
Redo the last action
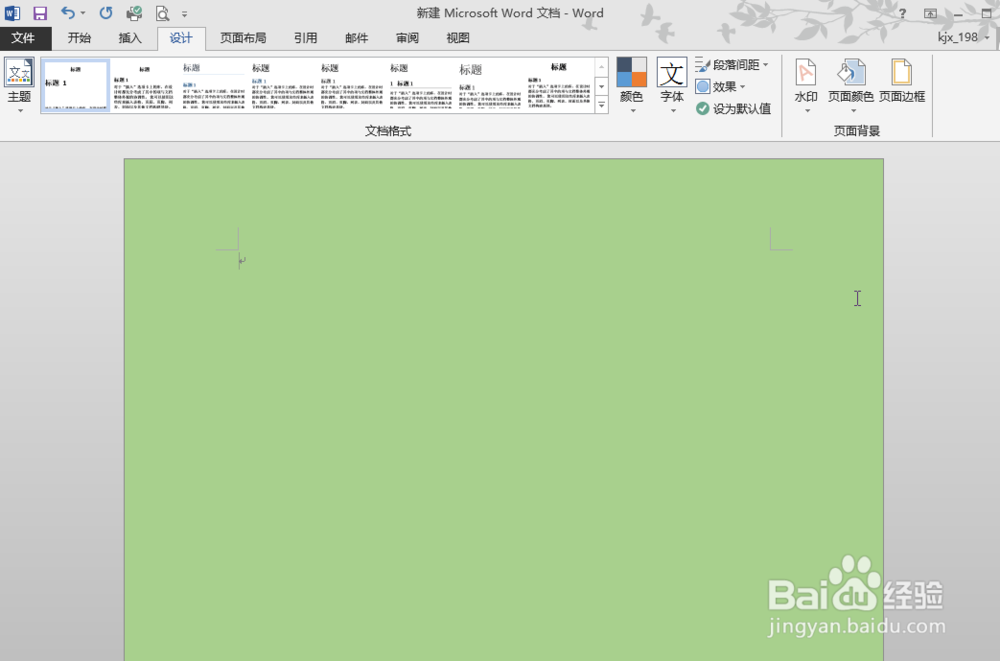point(106,13)
